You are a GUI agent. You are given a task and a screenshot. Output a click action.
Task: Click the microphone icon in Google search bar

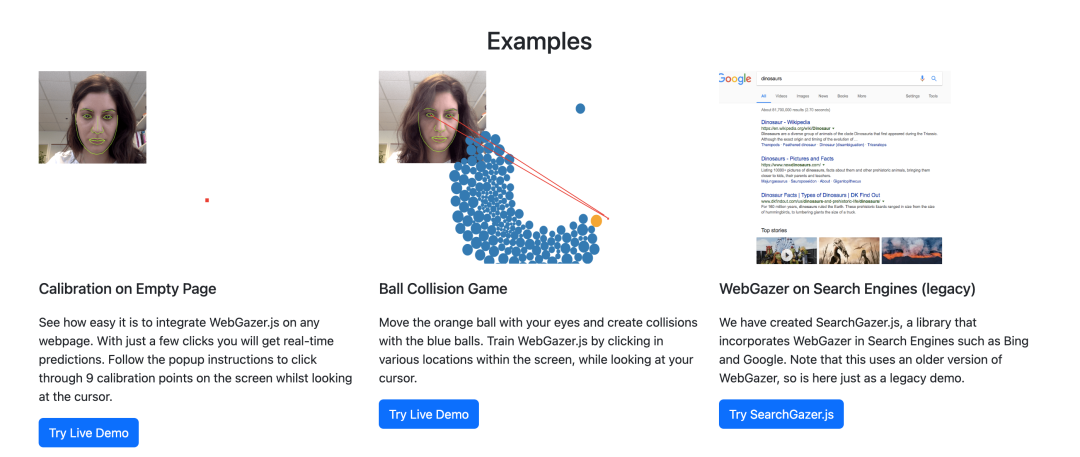coord(921,78)
